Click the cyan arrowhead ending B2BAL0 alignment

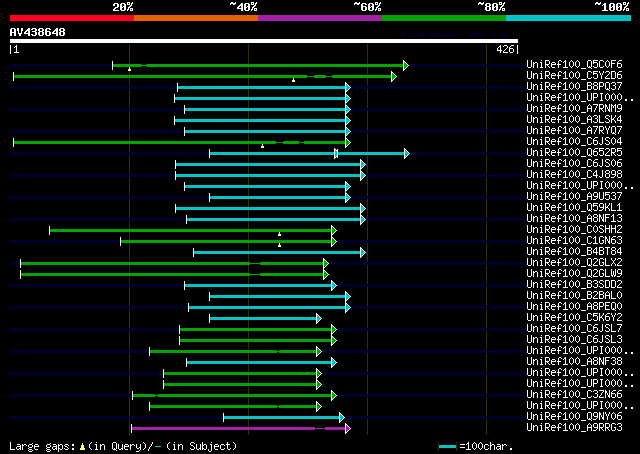pyautogui.click(x=348, y=296)
